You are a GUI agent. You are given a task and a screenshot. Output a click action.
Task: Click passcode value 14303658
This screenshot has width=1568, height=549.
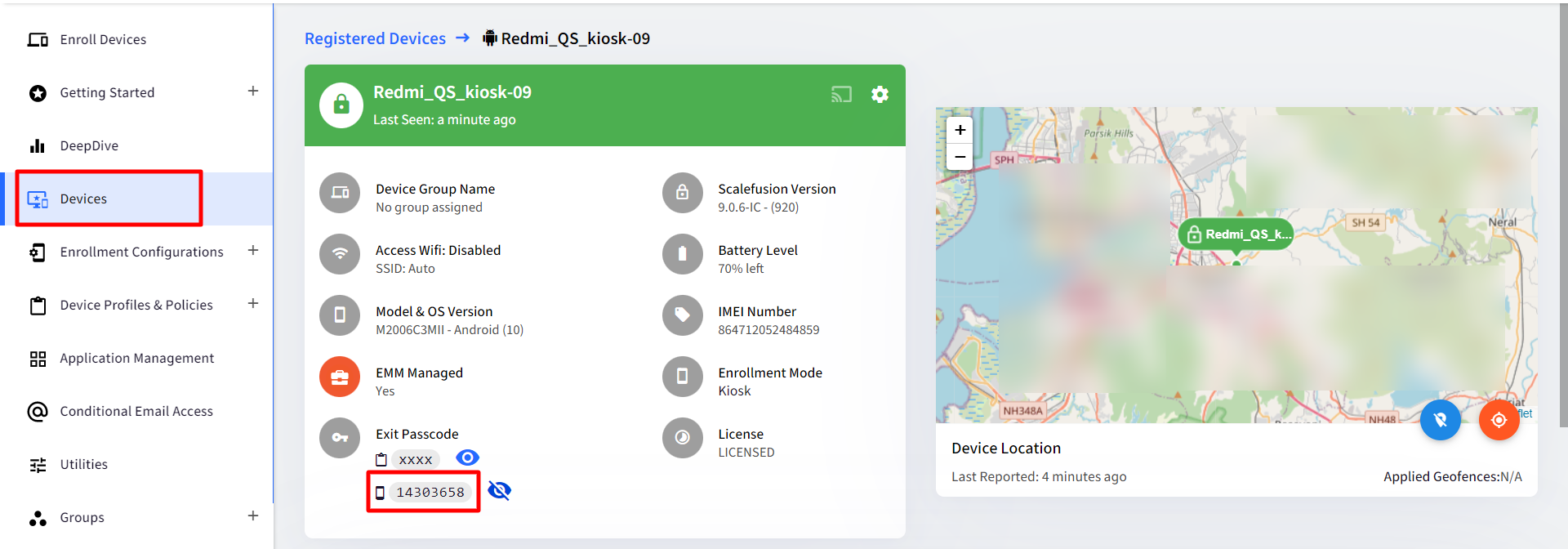430,493
